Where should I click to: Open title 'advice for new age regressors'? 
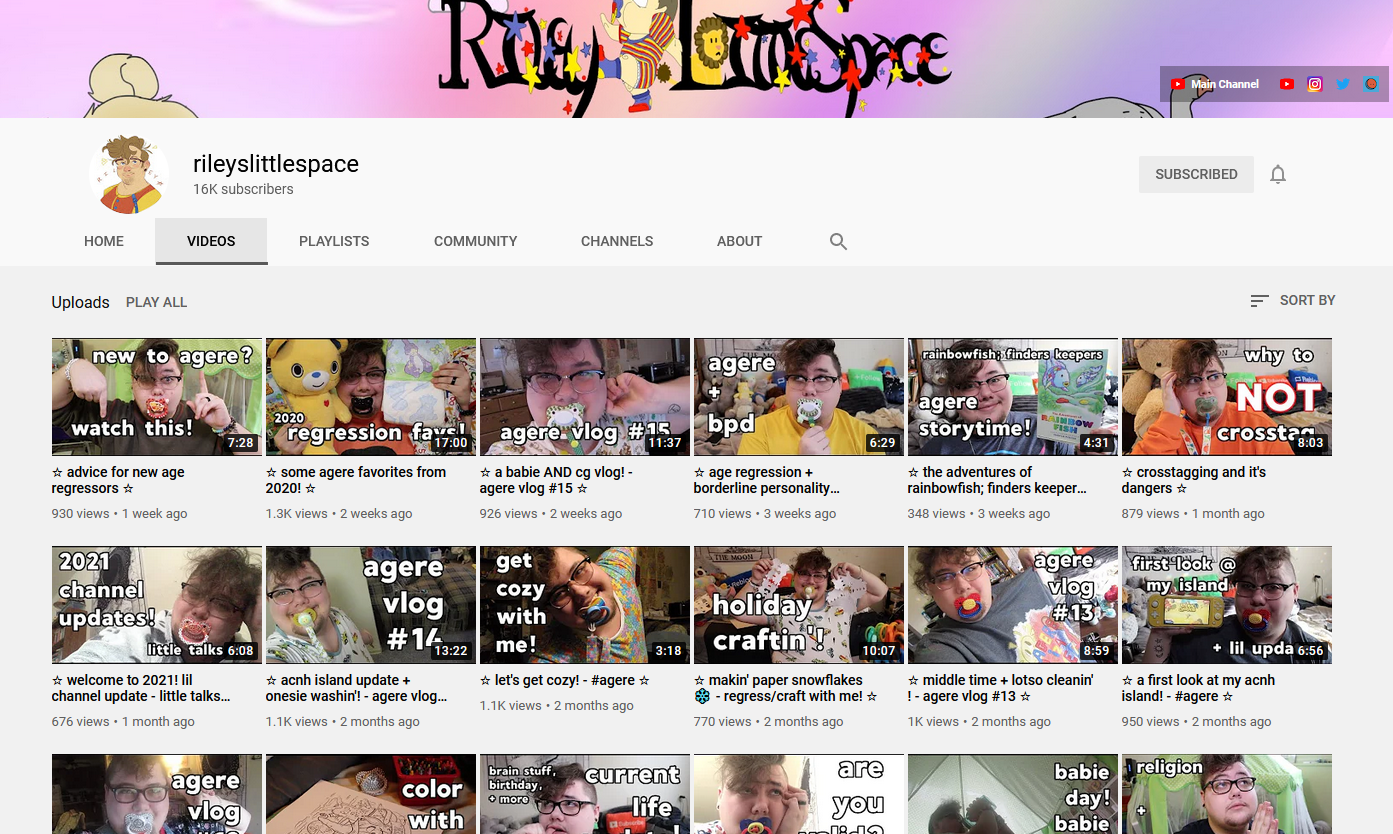click(x=118, y=480)
